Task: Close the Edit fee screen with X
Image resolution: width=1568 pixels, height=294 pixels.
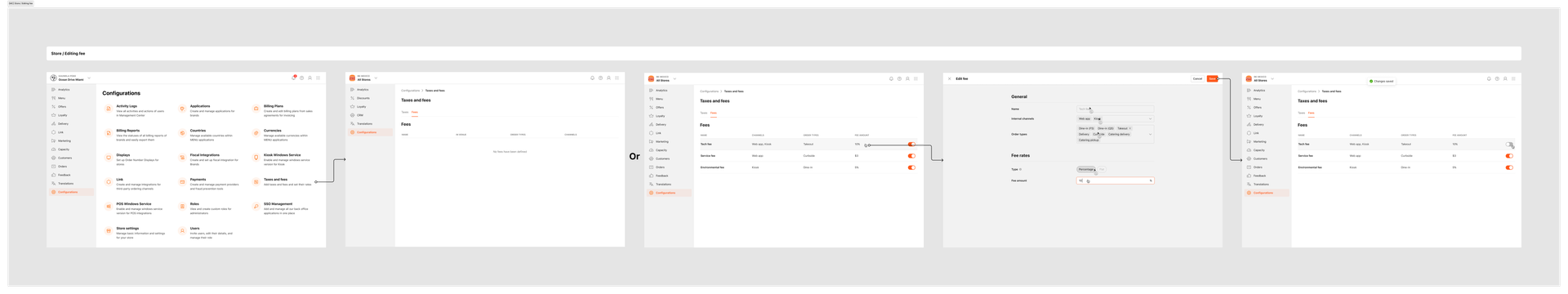Action: (x=950, y=78)
